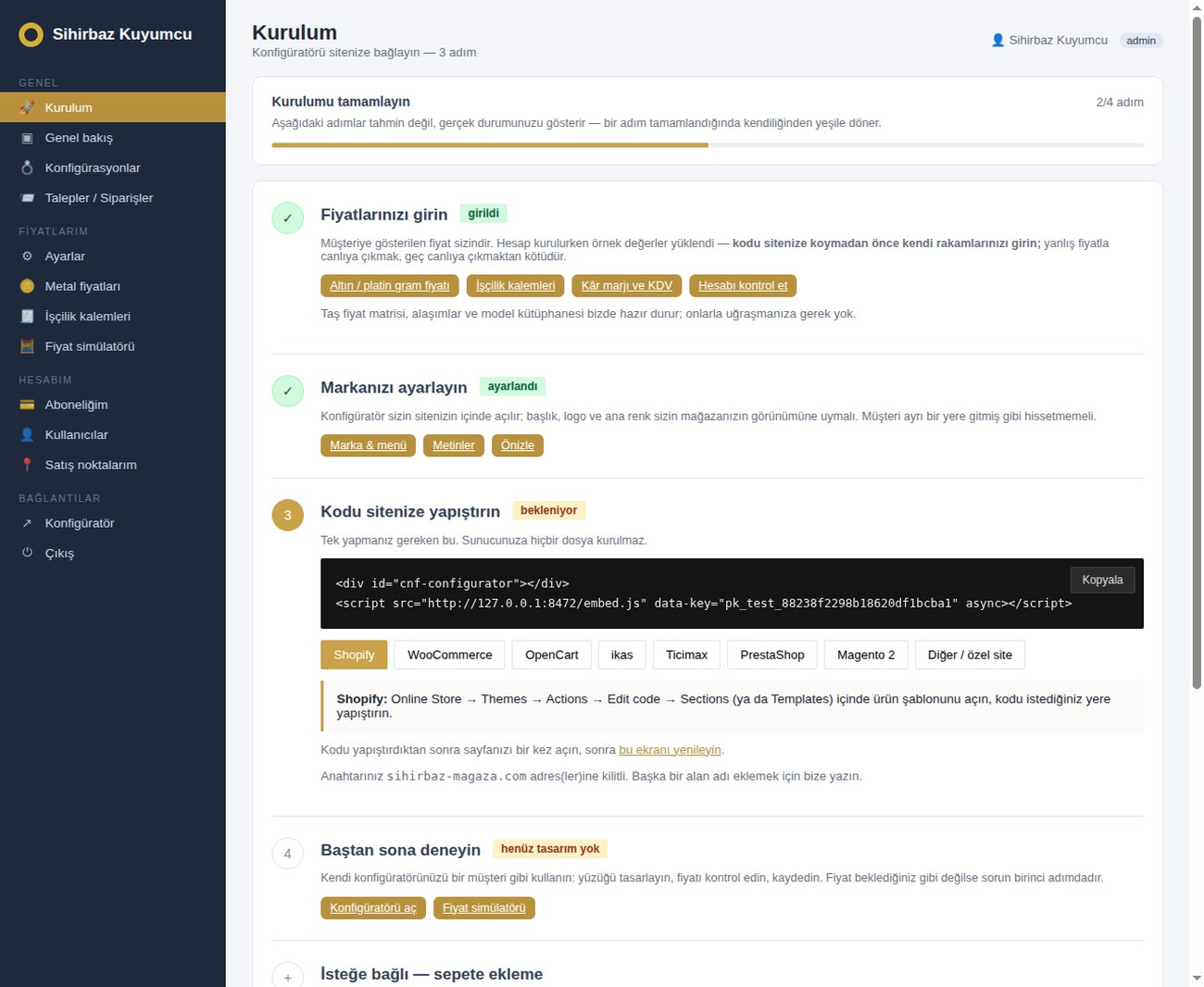Open Kâr marjı ve KDV
Image resolution: width=1204 pixels, height=987 pixels.
tap(627, 285)
